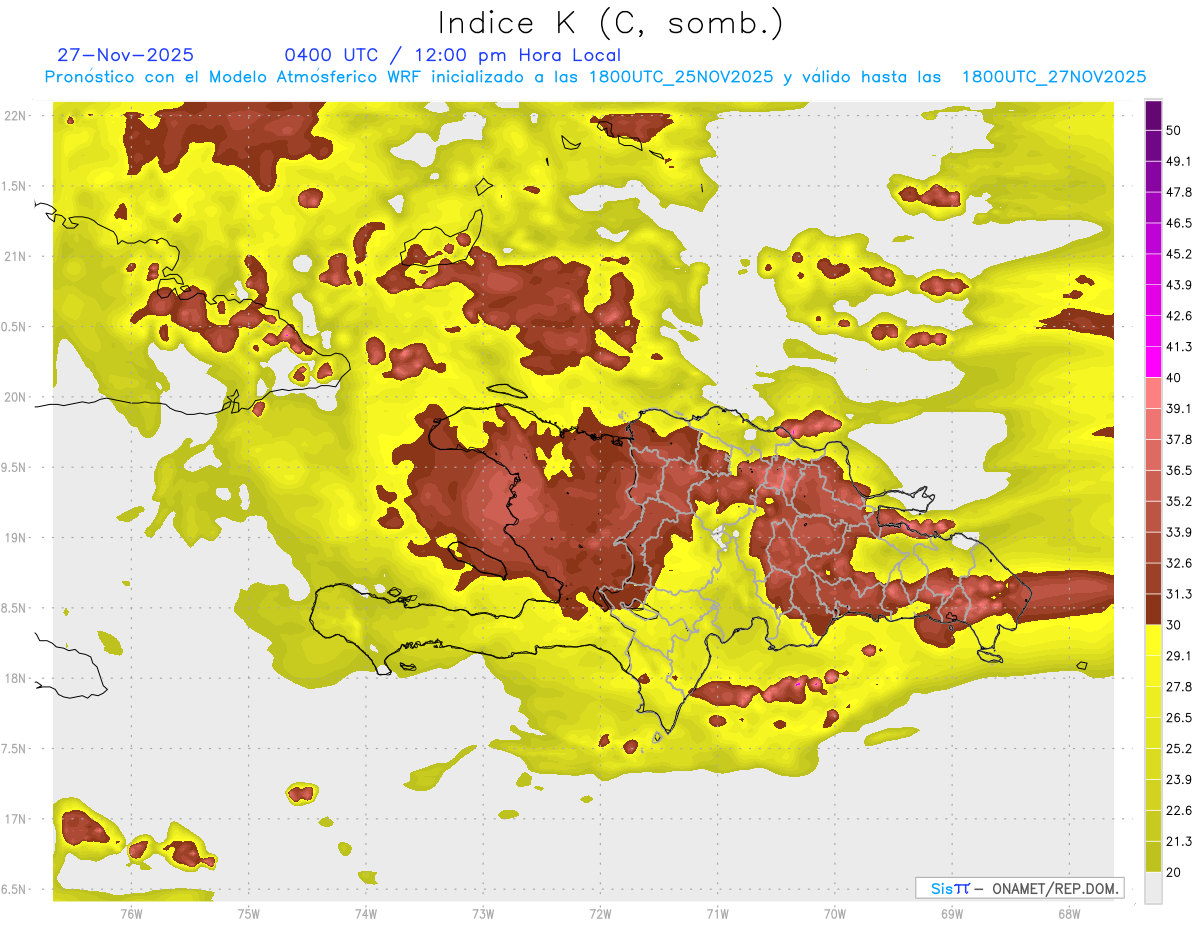Click the "25.2" value on the color scale
The height and width of the screenshot is (927, 1200).
[1180, 748]
